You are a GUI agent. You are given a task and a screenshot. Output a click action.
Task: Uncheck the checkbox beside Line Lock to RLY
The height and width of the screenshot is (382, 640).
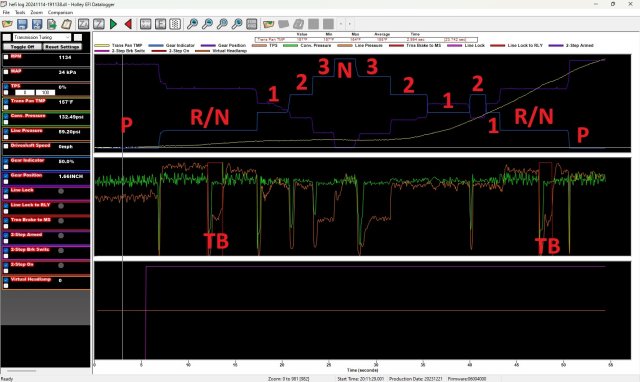pyautogui.click(x=6, y=206)
